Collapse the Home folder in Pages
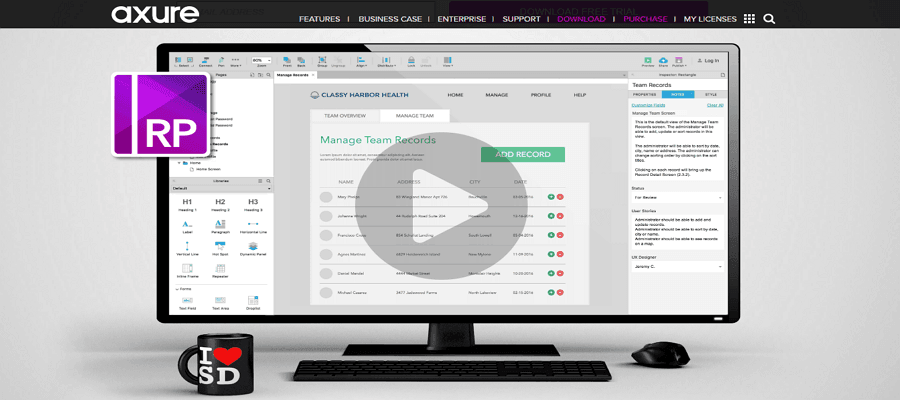The image size is (900, 400). [x=179, y=163]
